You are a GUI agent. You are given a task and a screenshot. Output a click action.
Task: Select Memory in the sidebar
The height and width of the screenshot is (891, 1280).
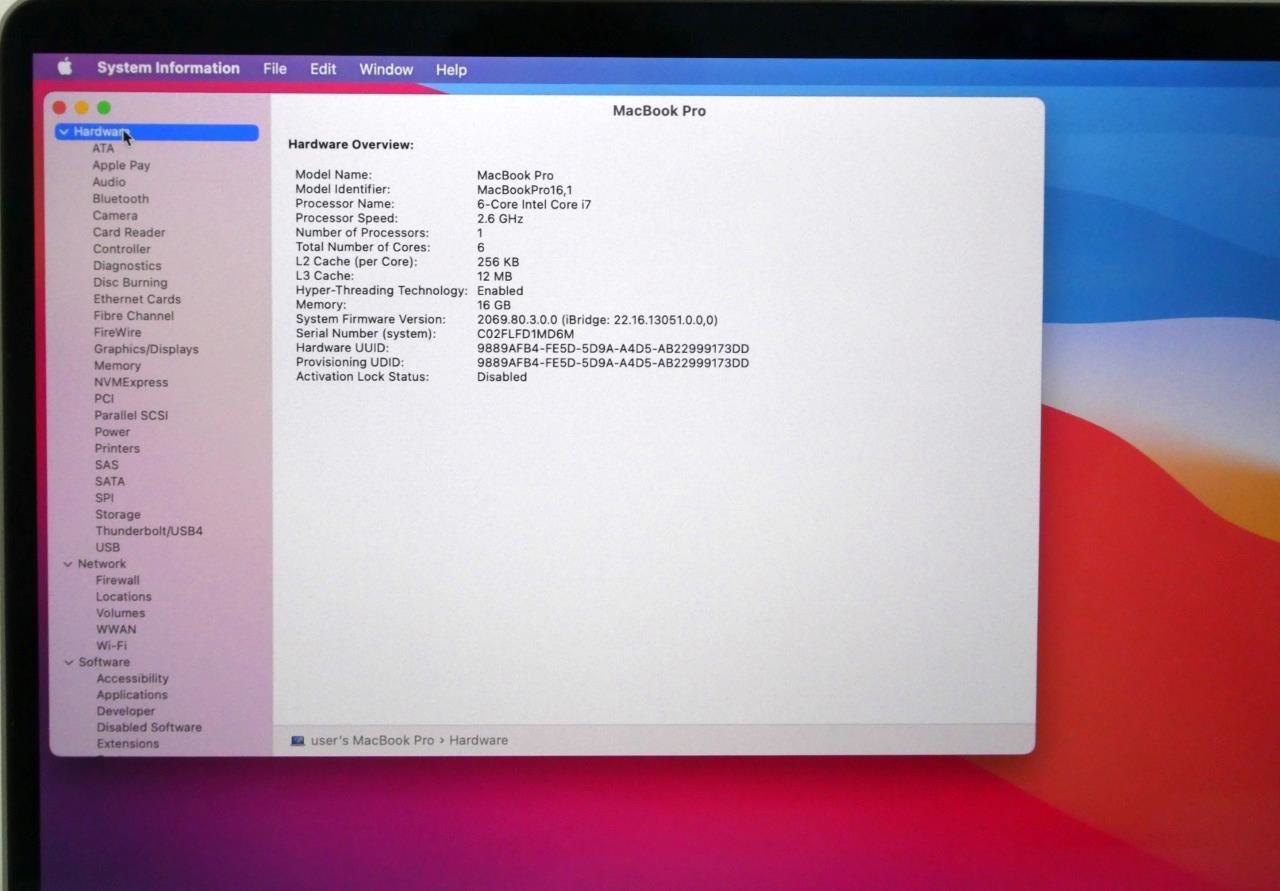117,366
